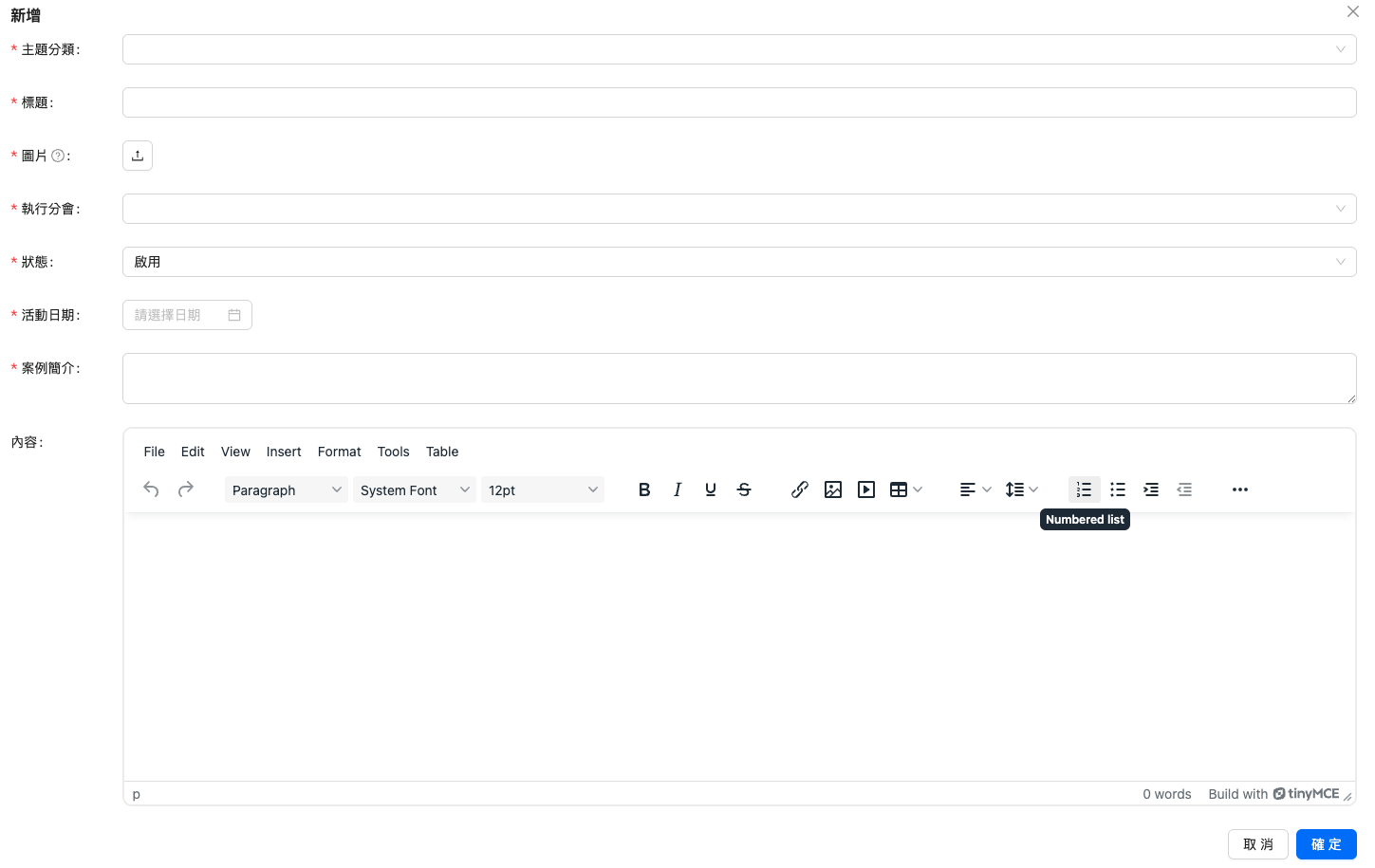Screen dimensions: 1375x868
Task: Toggle the bullet list button
Action: (x=1118, y=489)
